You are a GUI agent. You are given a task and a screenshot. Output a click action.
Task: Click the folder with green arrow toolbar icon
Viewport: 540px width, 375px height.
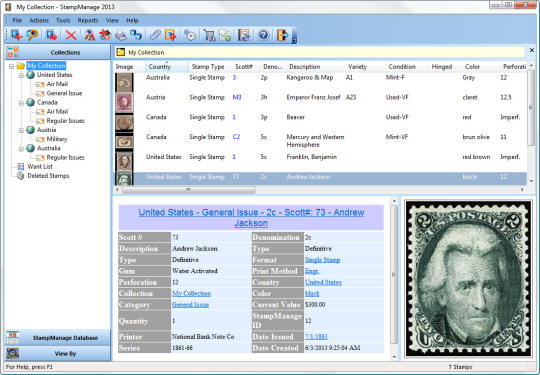(225, 35)
